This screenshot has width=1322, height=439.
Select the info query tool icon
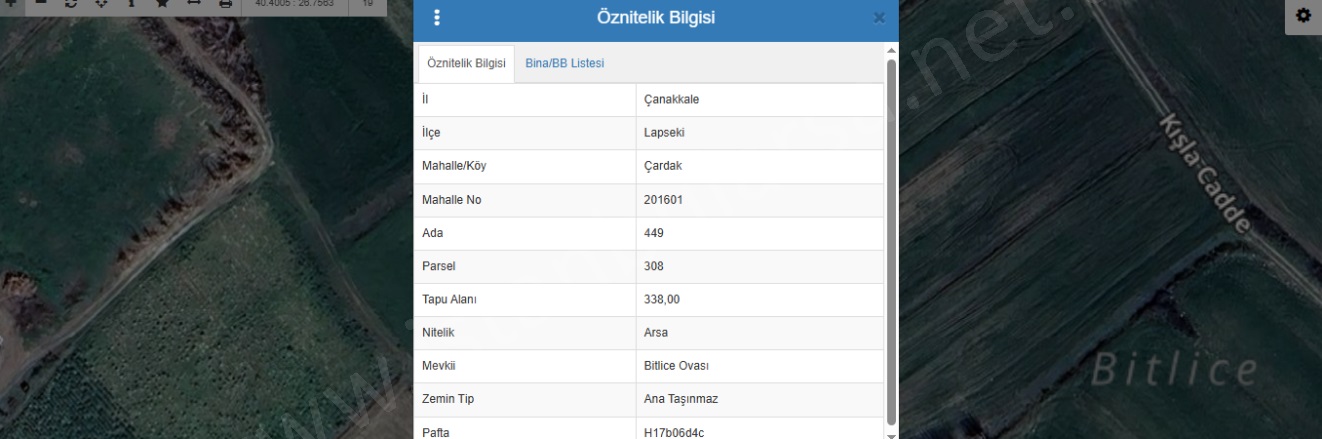131,3
